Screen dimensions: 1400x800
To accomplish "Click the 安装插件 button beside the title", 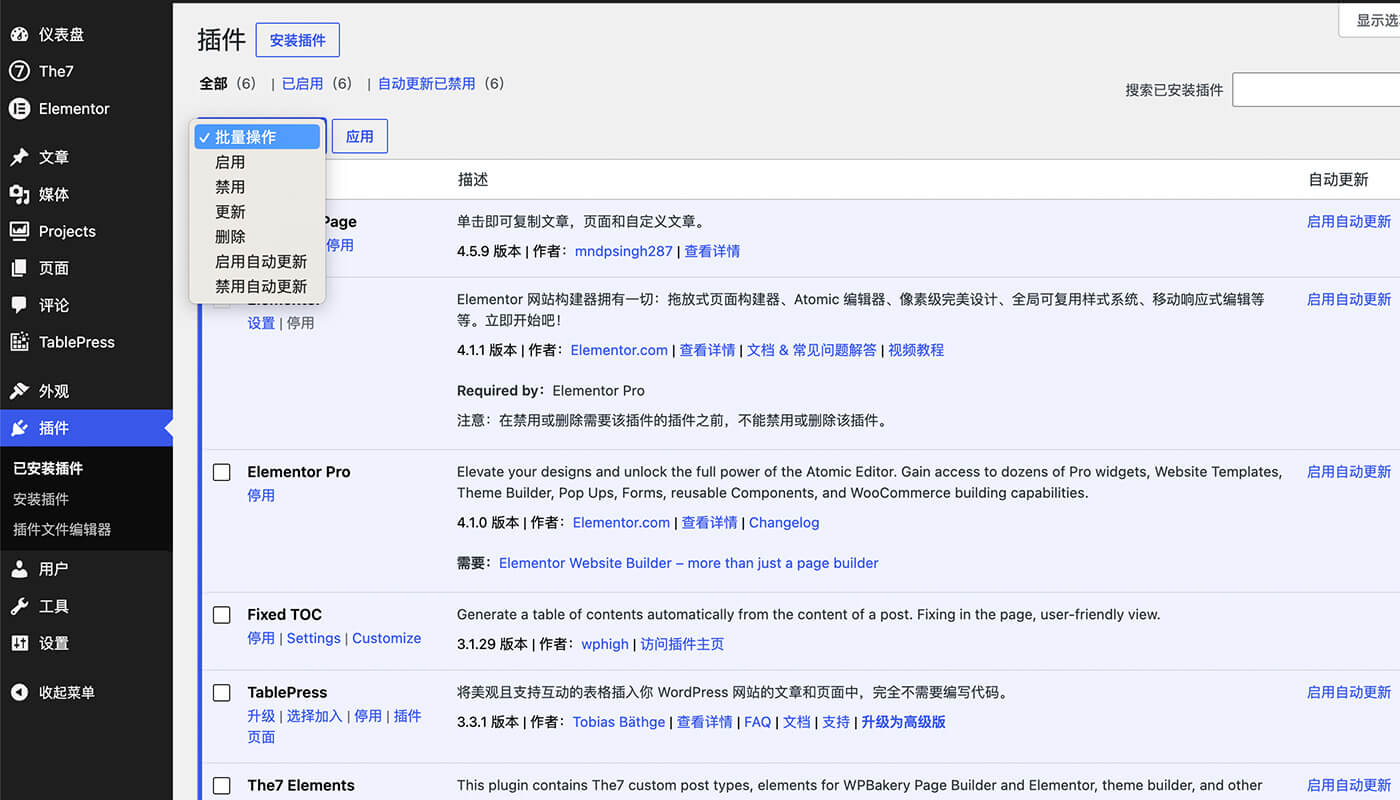I will point(298,40).
